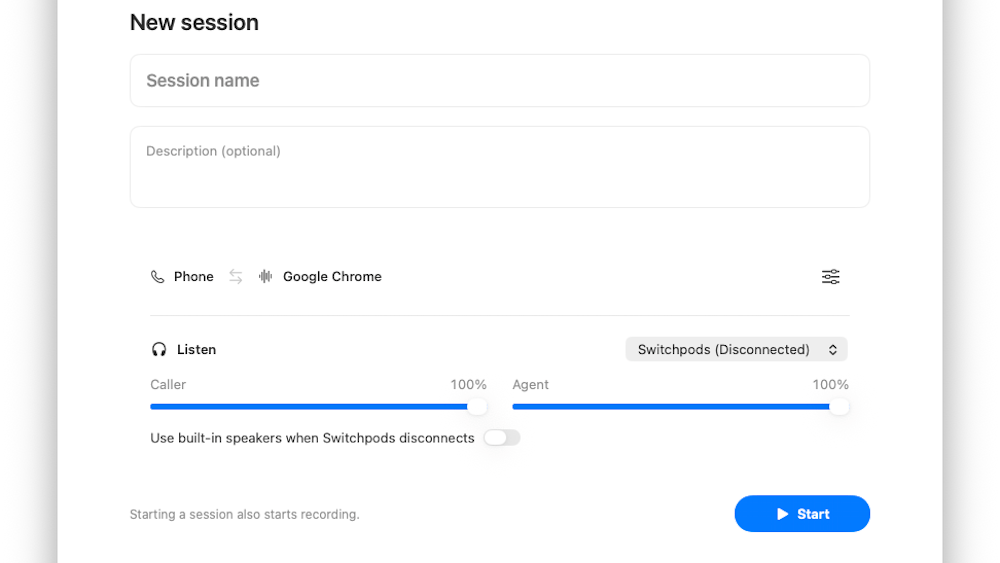Click the Google Chrome waveform icon
This screenshot has width=1000, height=563.
coord(265,276)
